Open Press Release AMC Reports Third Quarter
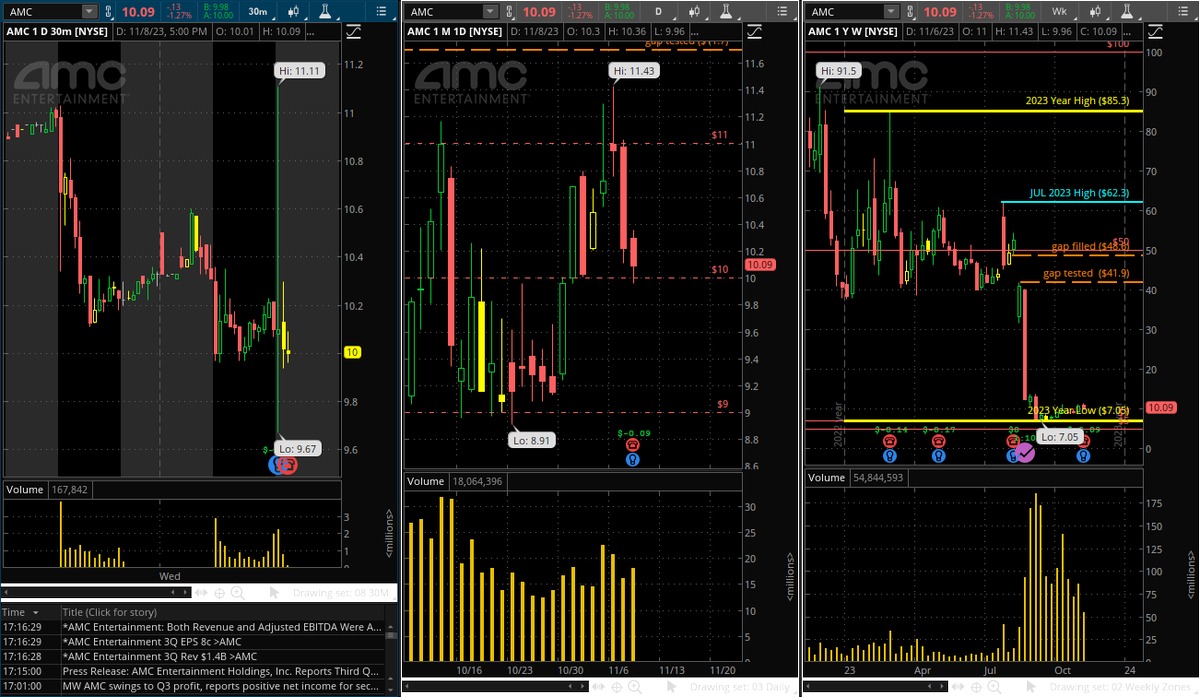1200x697 pixels. (223, 671)
